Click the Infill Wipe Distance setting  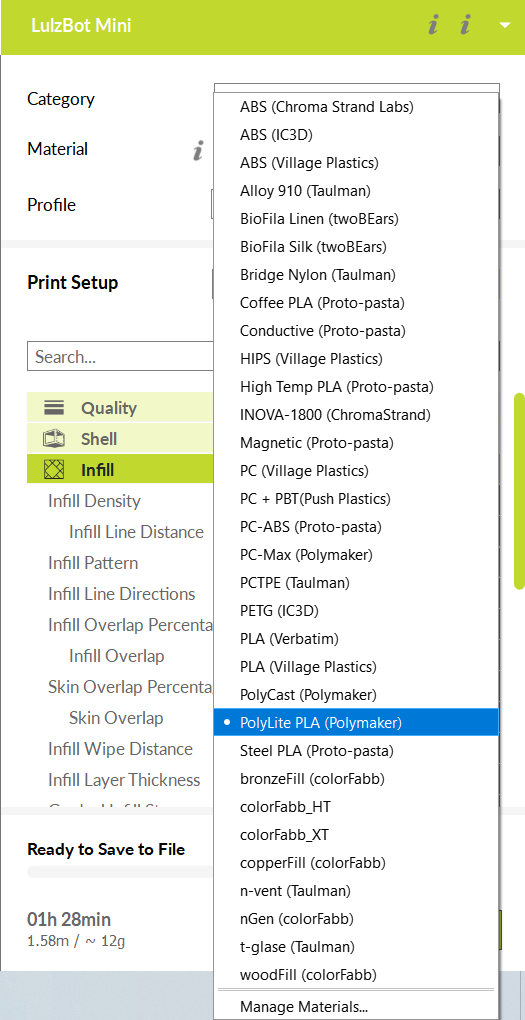click(120, 749)
